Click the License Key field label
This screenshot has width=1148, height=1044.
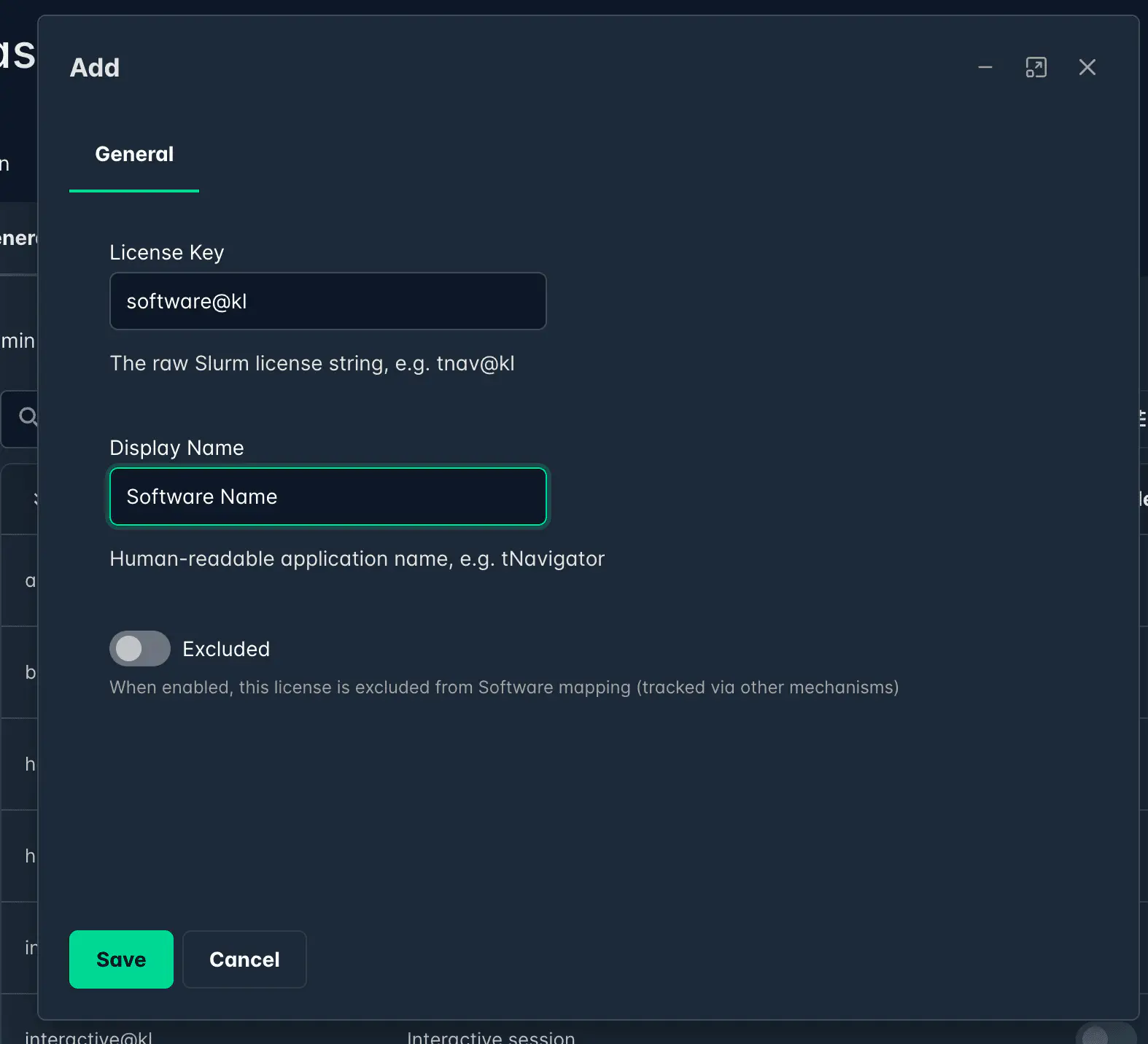tap(166, 252)
